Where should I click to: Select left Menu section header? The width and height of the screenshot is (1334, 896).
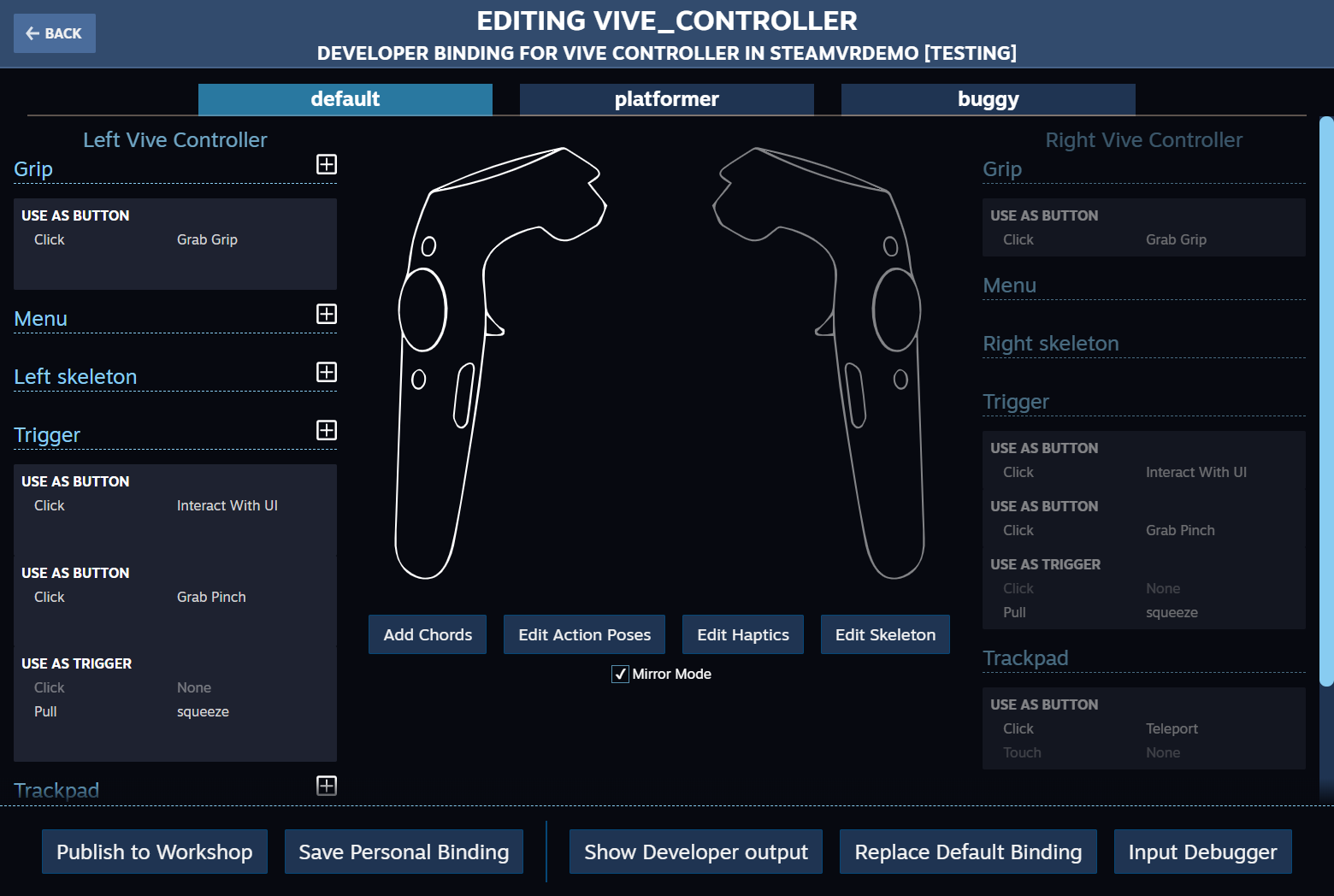click(x=40, y=318)
